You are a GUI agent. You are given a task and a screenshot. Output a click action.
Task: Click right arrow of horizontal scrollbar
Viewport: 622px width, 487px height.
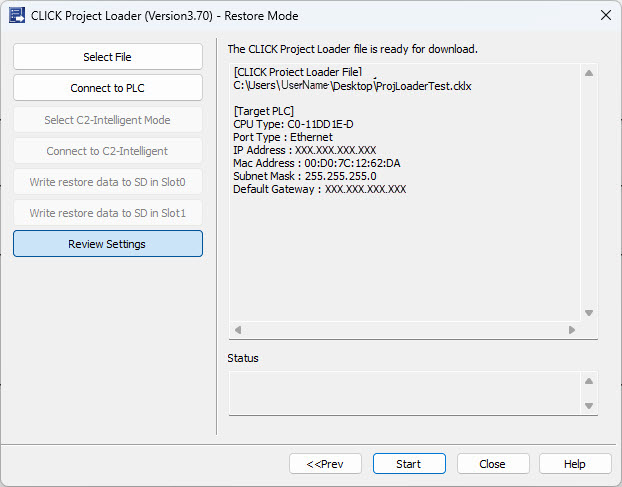[572, 330]
